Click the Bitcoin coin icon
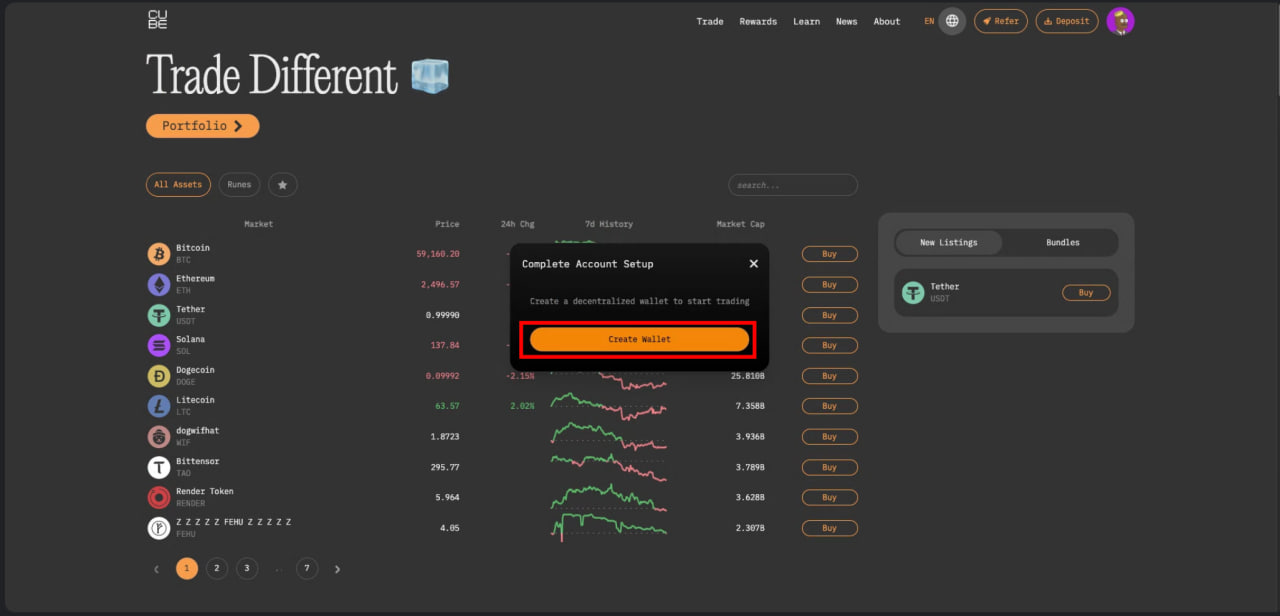This screenshot has height=616, width=1280. tap(159, 254)
